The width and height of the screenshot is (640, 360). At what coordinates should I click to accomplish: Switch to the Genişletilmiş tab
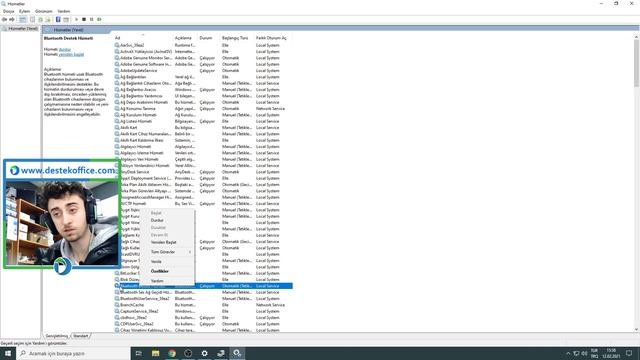(57, 336)
